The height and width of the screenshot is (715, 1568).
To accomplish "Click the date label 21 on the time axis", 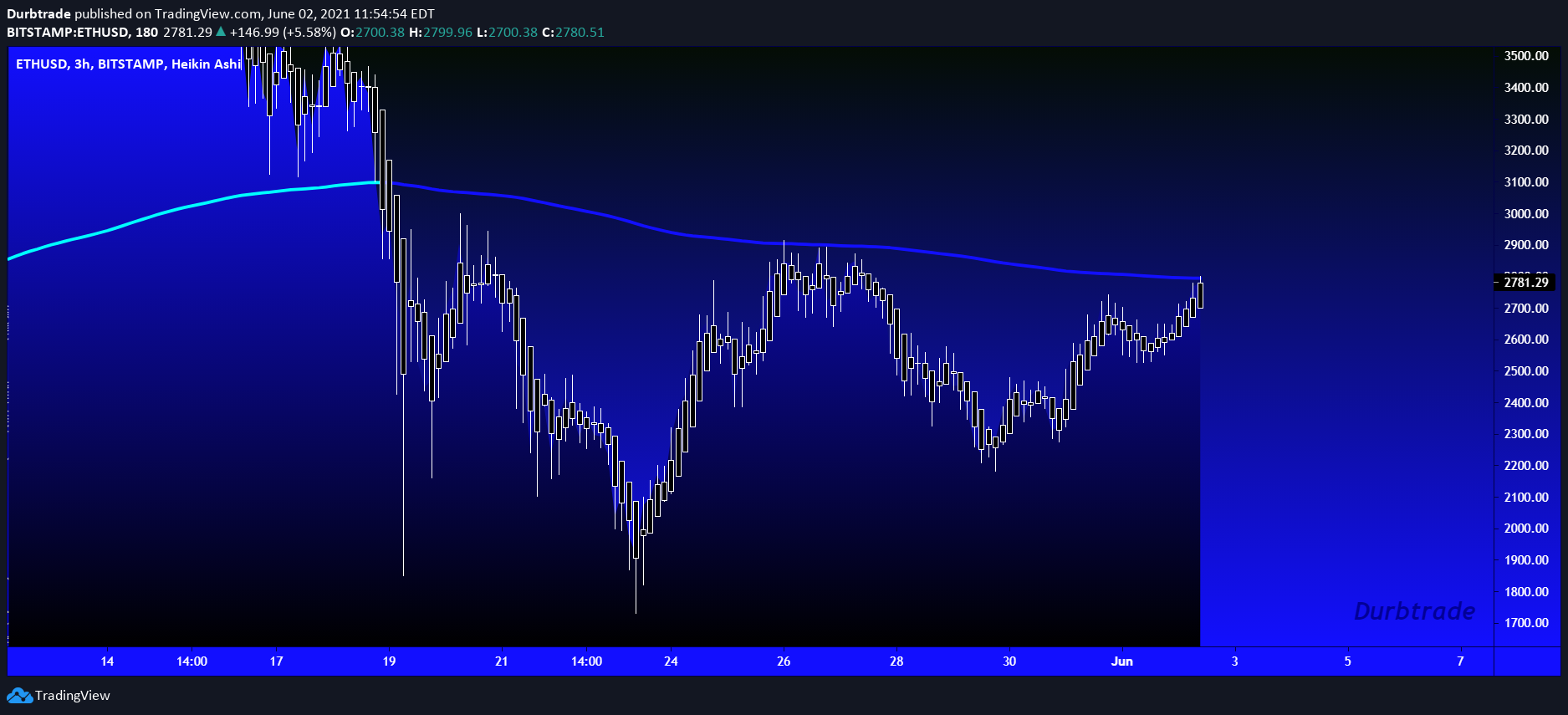I will pyautogui.click(x=502, y=661).
